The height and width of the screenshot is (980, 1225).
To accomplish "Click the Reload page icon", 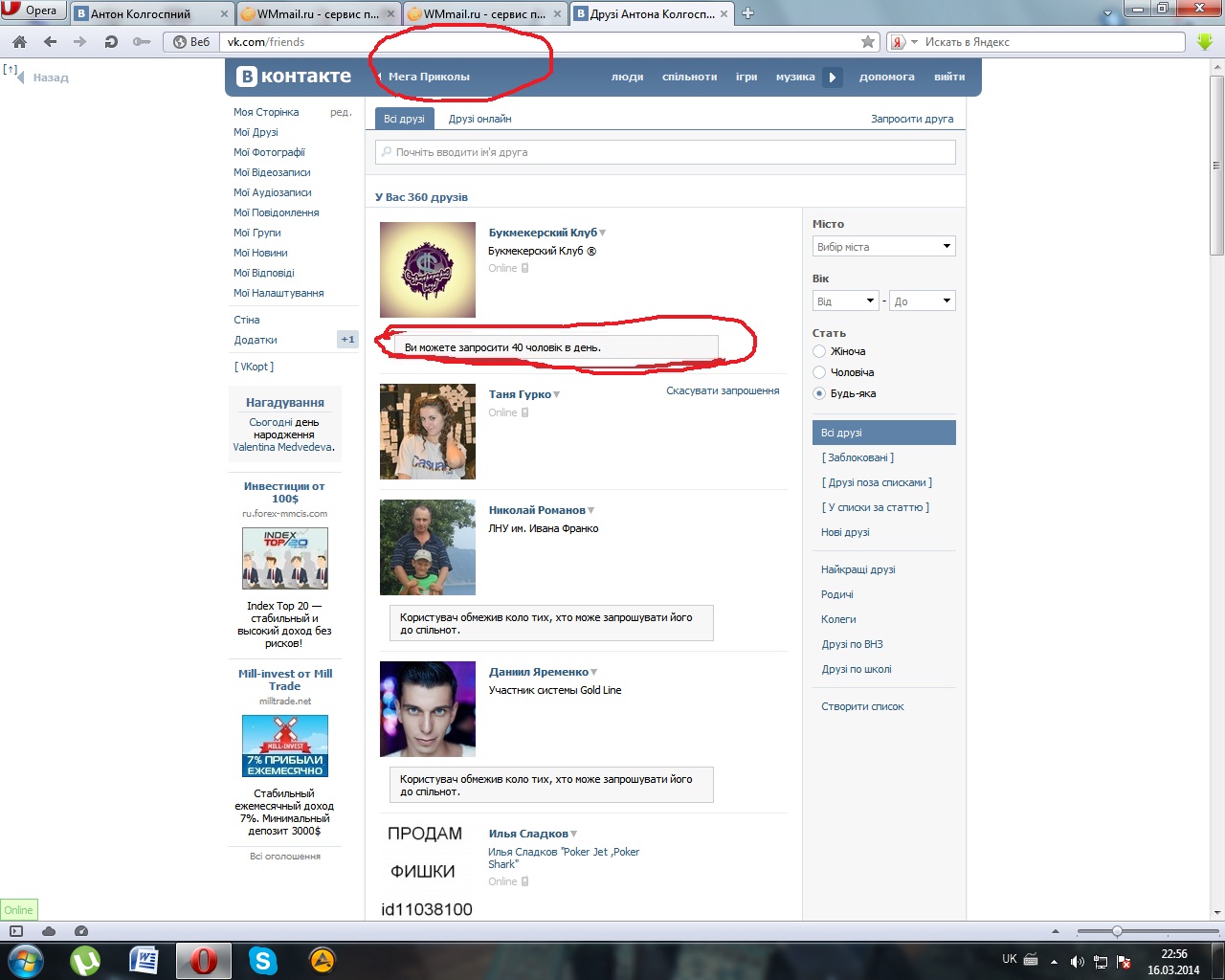I will coord(111,42).
